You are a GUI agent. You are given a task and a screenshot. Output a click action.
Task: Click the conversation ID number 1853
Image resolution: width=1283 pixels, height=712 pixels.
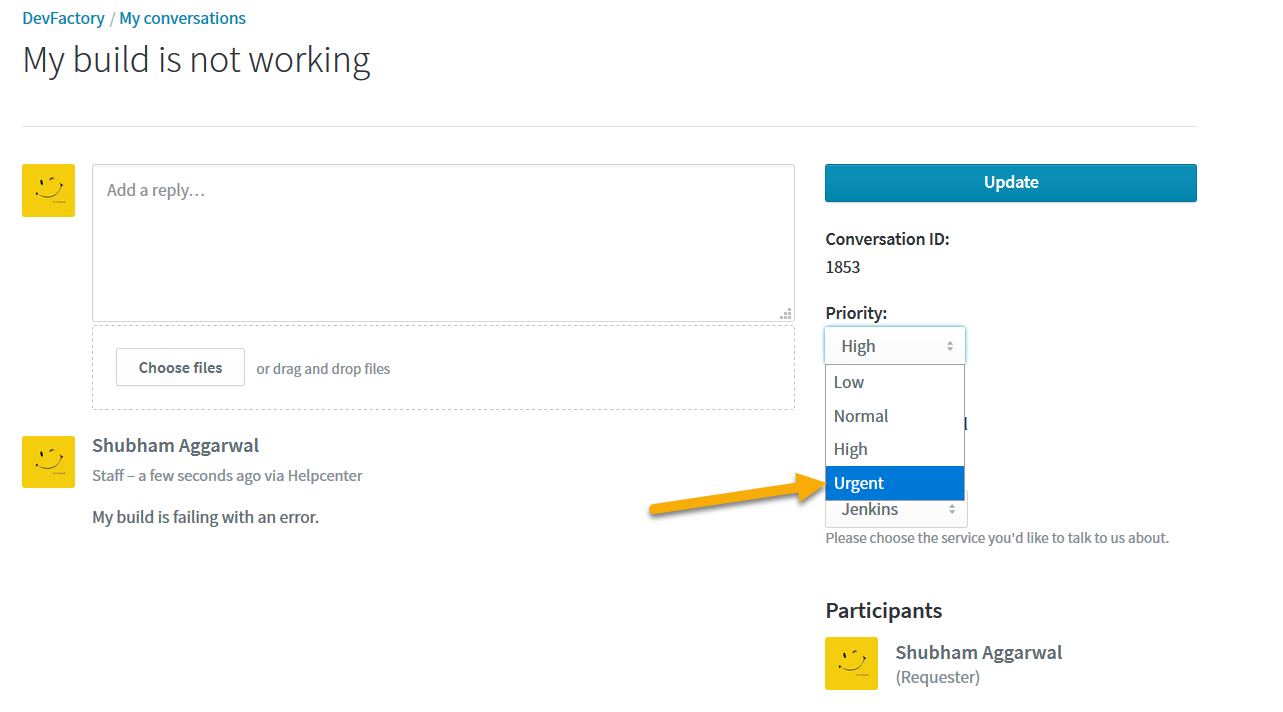click(843, 267)
